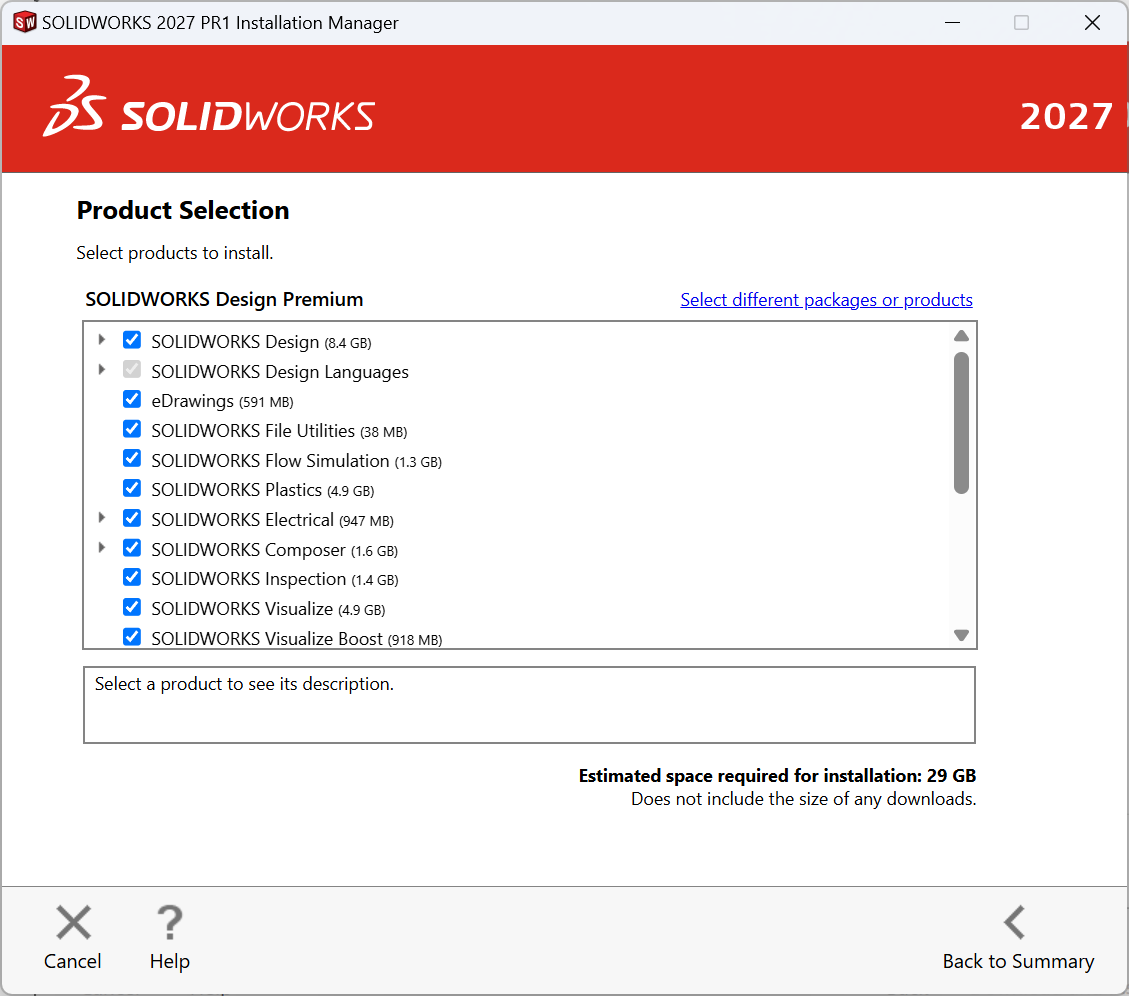
Task: Go back using the Back to Summary arrow
Action: (x=1015, y=923)
